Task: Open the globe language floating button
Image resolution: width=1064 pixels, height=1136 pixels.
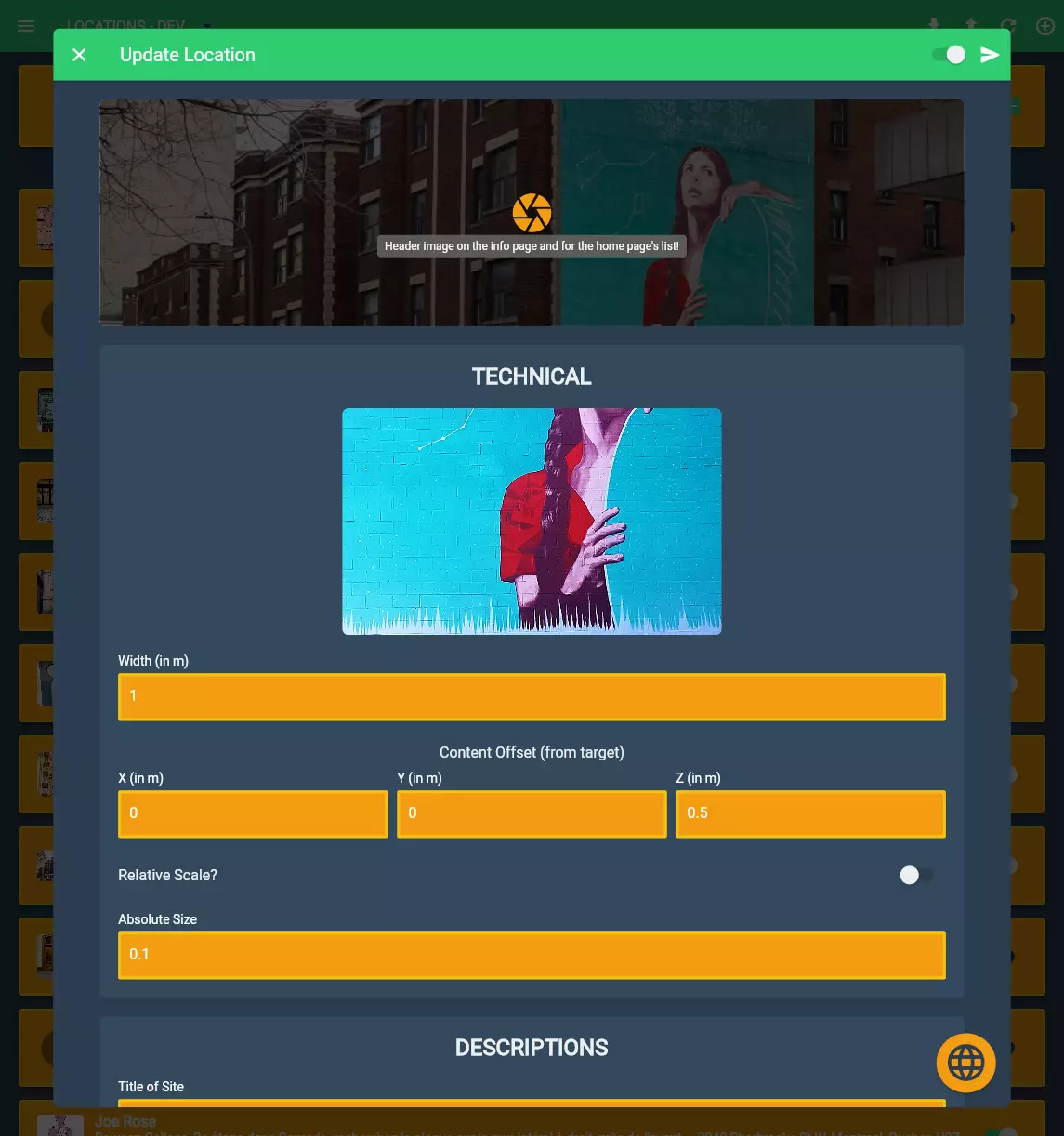Action: pyautogui.click(x=965, y=1063)
